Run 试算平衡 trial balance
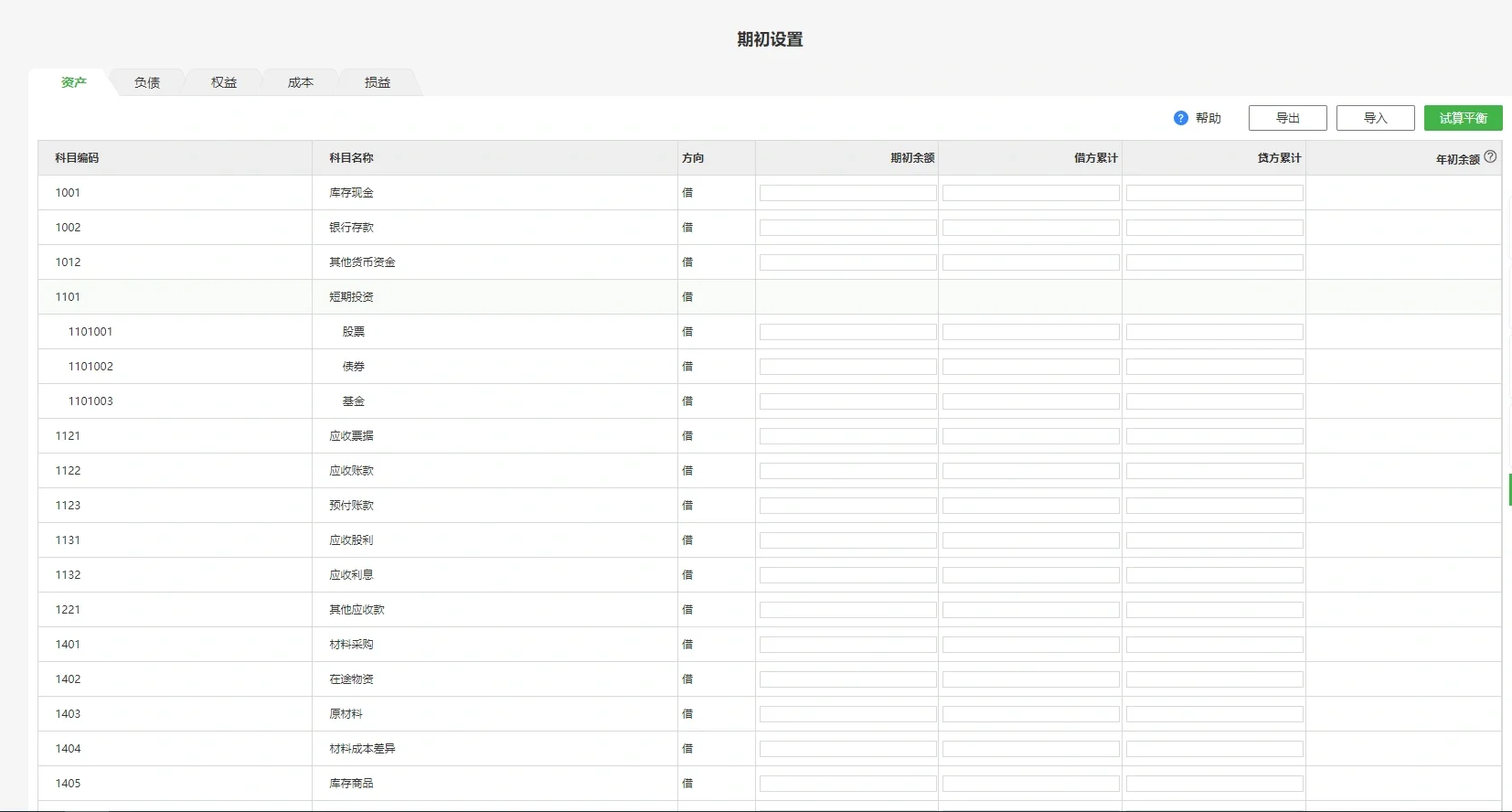Image resolution: width=1512 pixels, height=812 pixels. 1464,118
